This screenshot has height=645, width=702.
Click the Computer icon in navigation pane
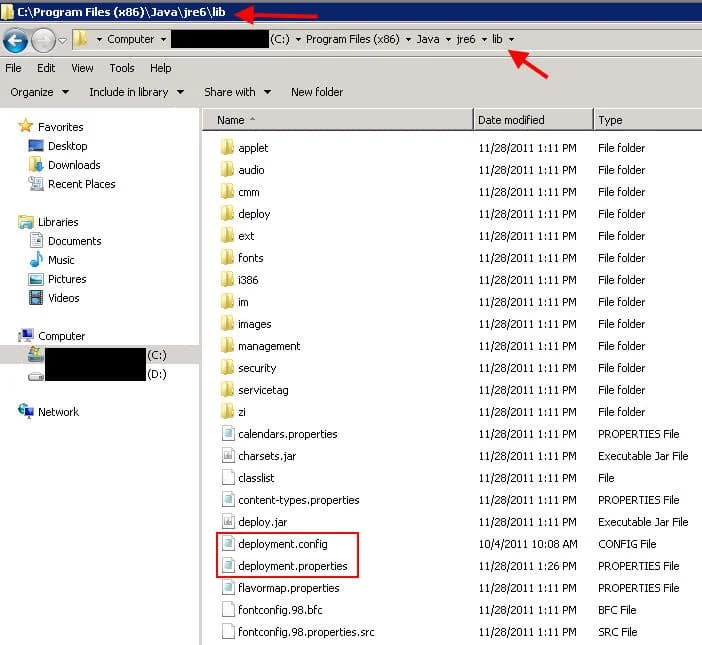click(x=26, y=335)
